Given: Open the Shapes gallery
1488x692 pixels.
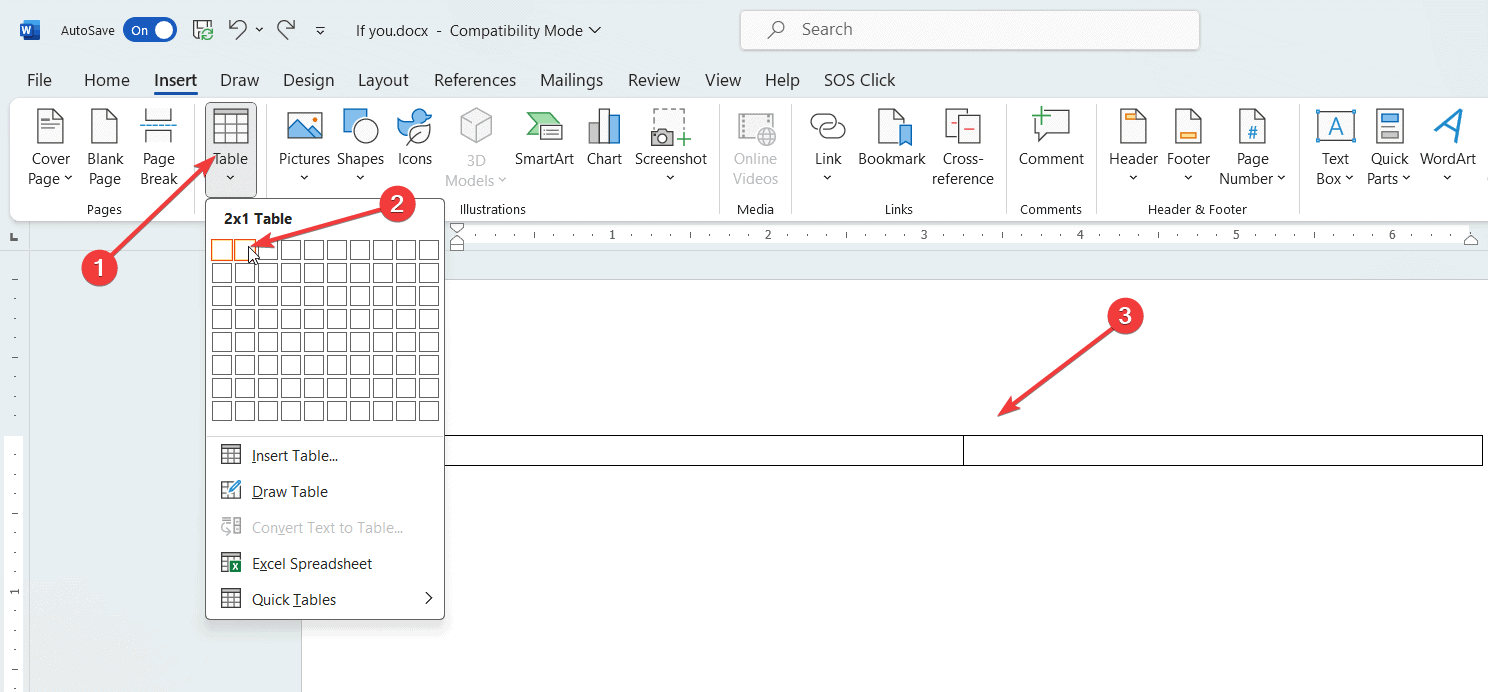Looking at the screenshot, I should click(x=360, y=148).
